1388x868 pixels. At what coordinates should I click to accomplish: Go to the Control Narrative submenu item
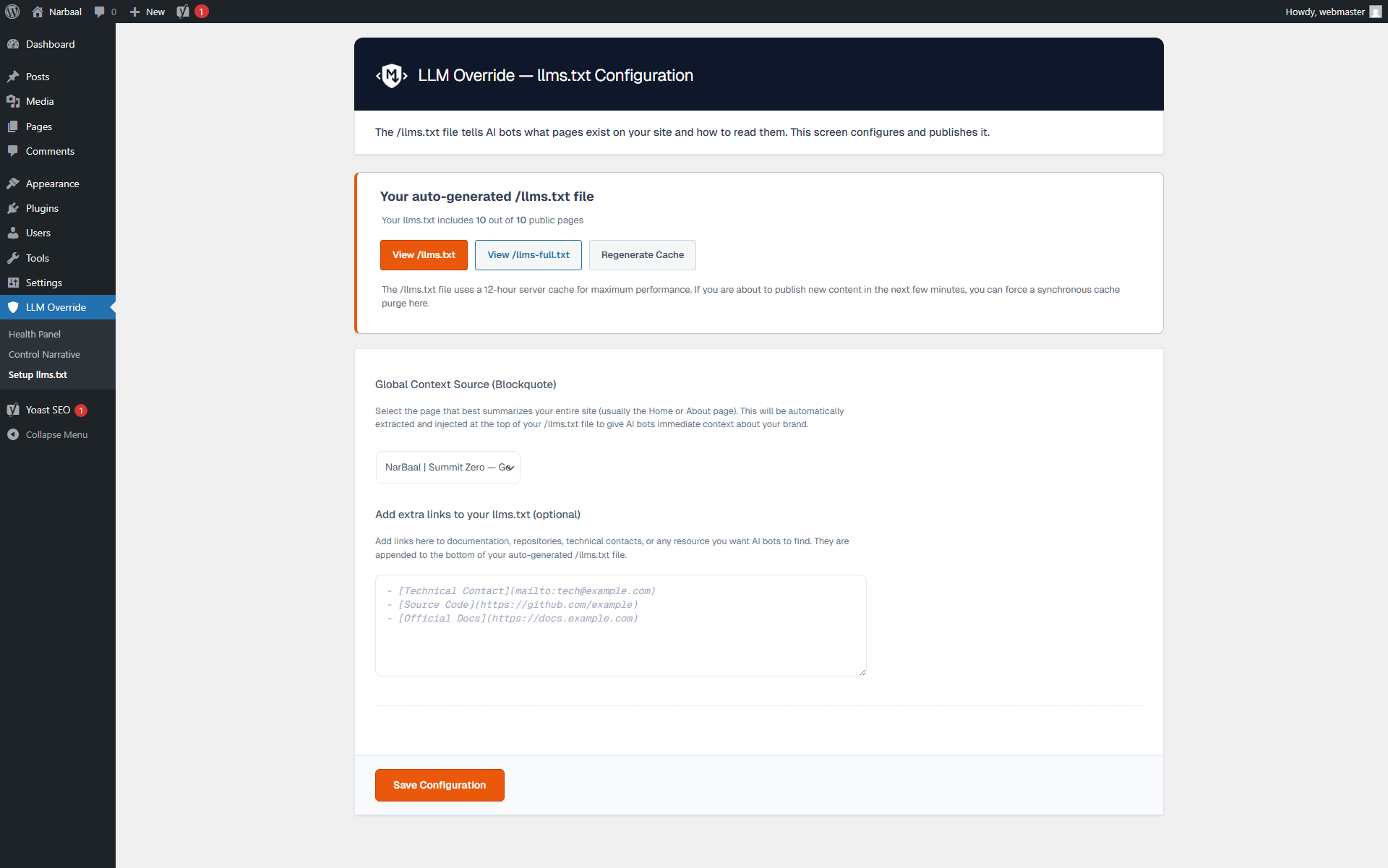(44, 354)
